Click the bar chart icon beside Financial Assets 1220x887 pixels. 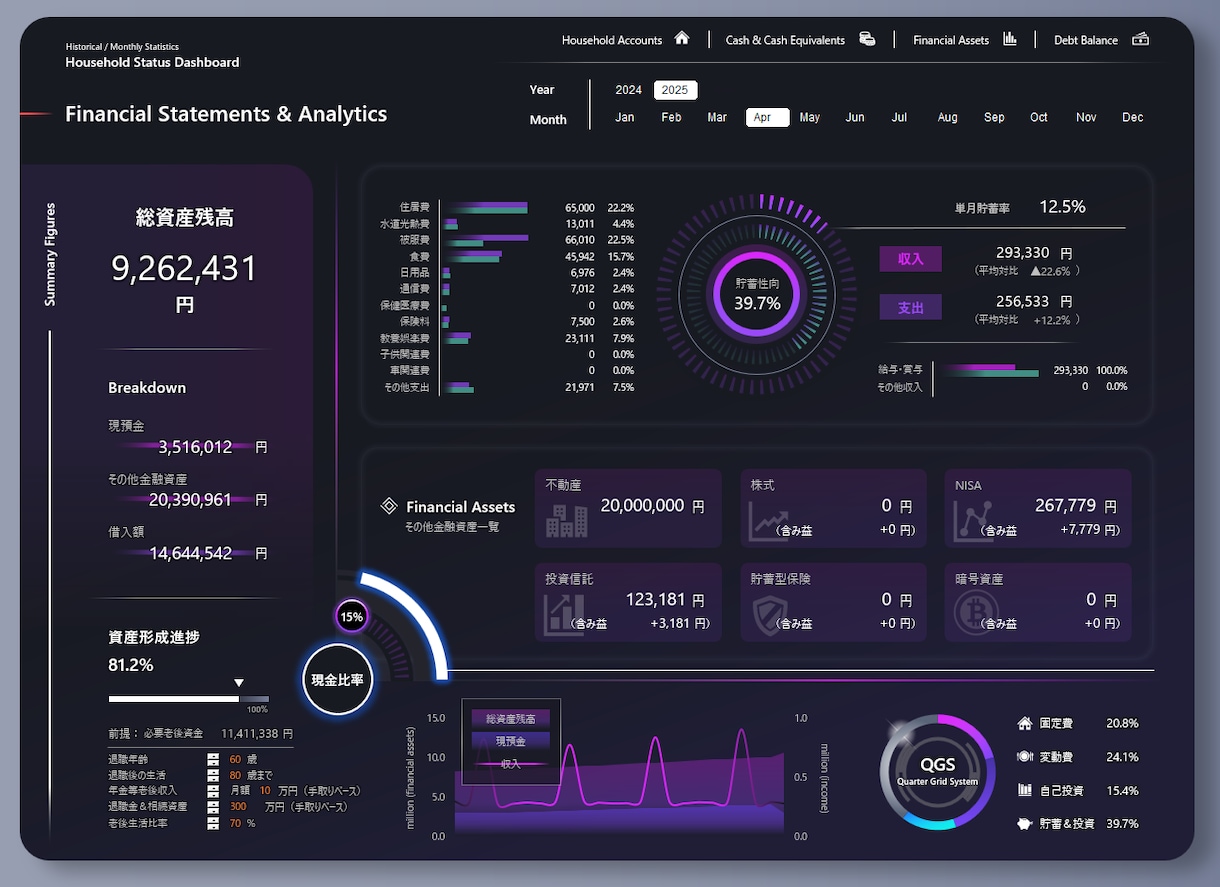point(1010,39)
